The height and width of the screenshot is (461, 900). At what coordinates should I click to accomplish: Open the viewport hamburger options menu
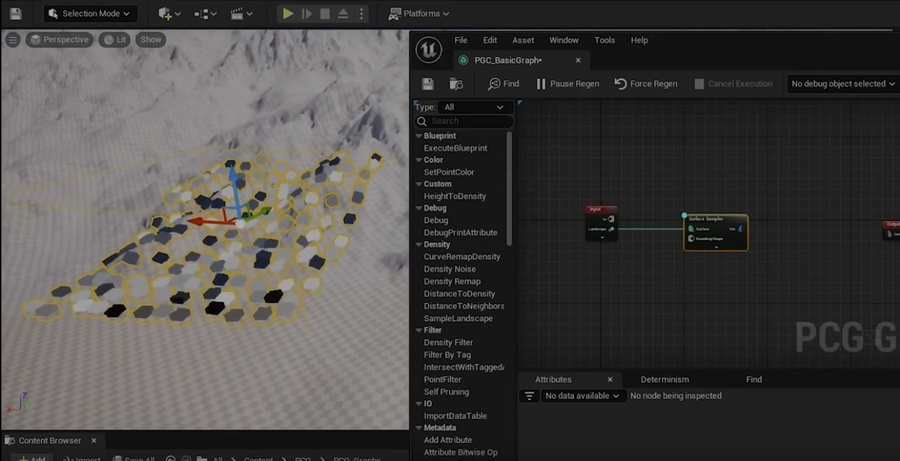point(12,40)
